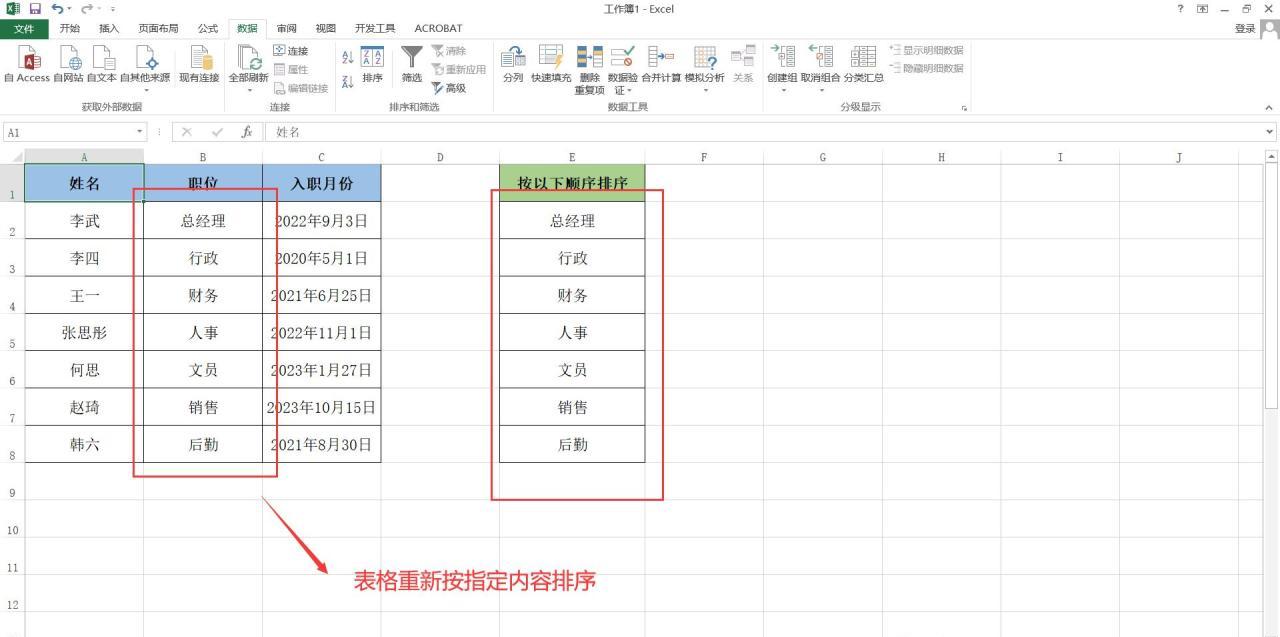Click the 属性 properties button
This screenshot has height=637, width=1280.
(291, 69)
